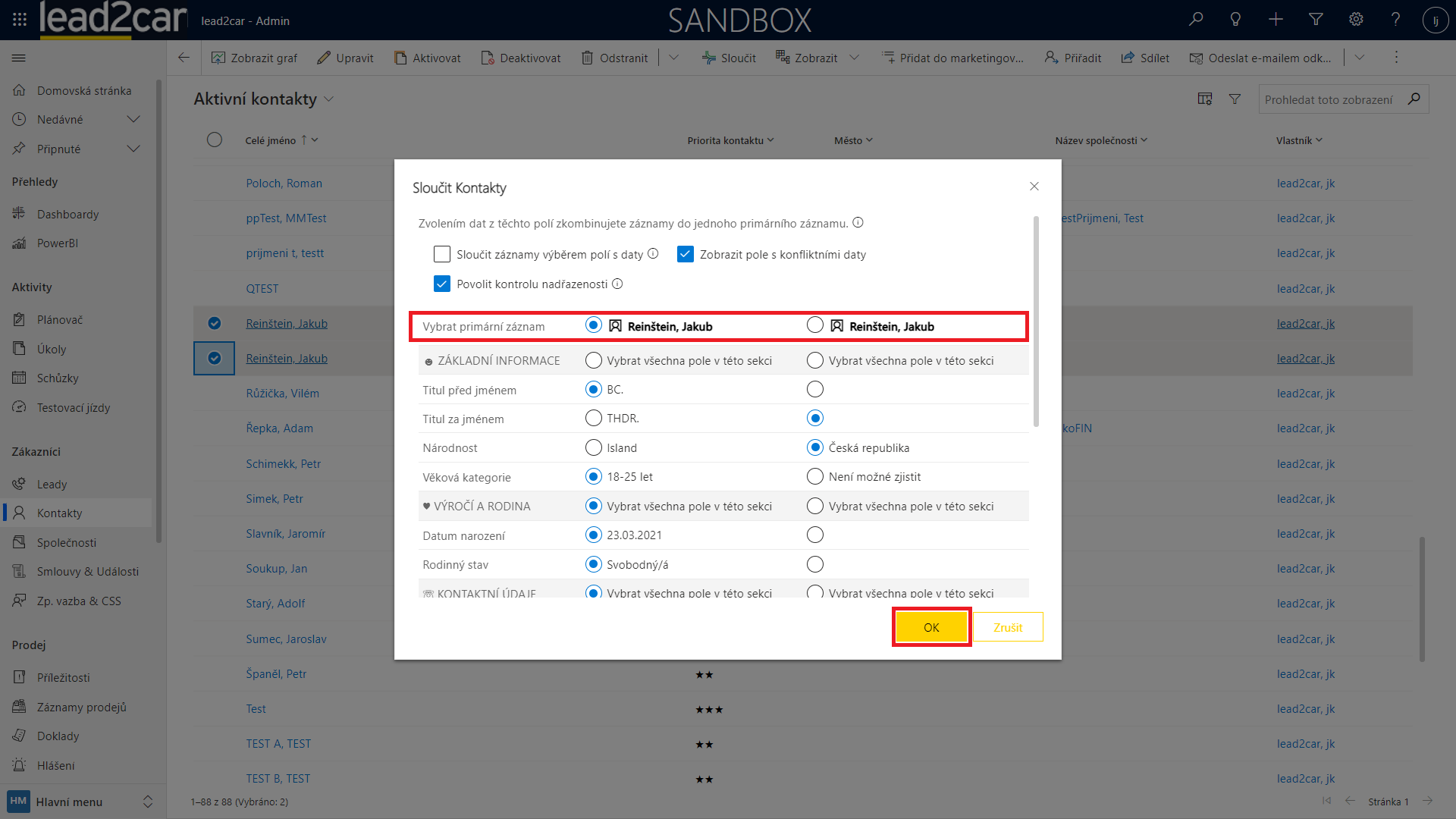Screen dimensions: 1456x819
Task: Click the edit columns icon
Action: click(x=1204, y=99)
